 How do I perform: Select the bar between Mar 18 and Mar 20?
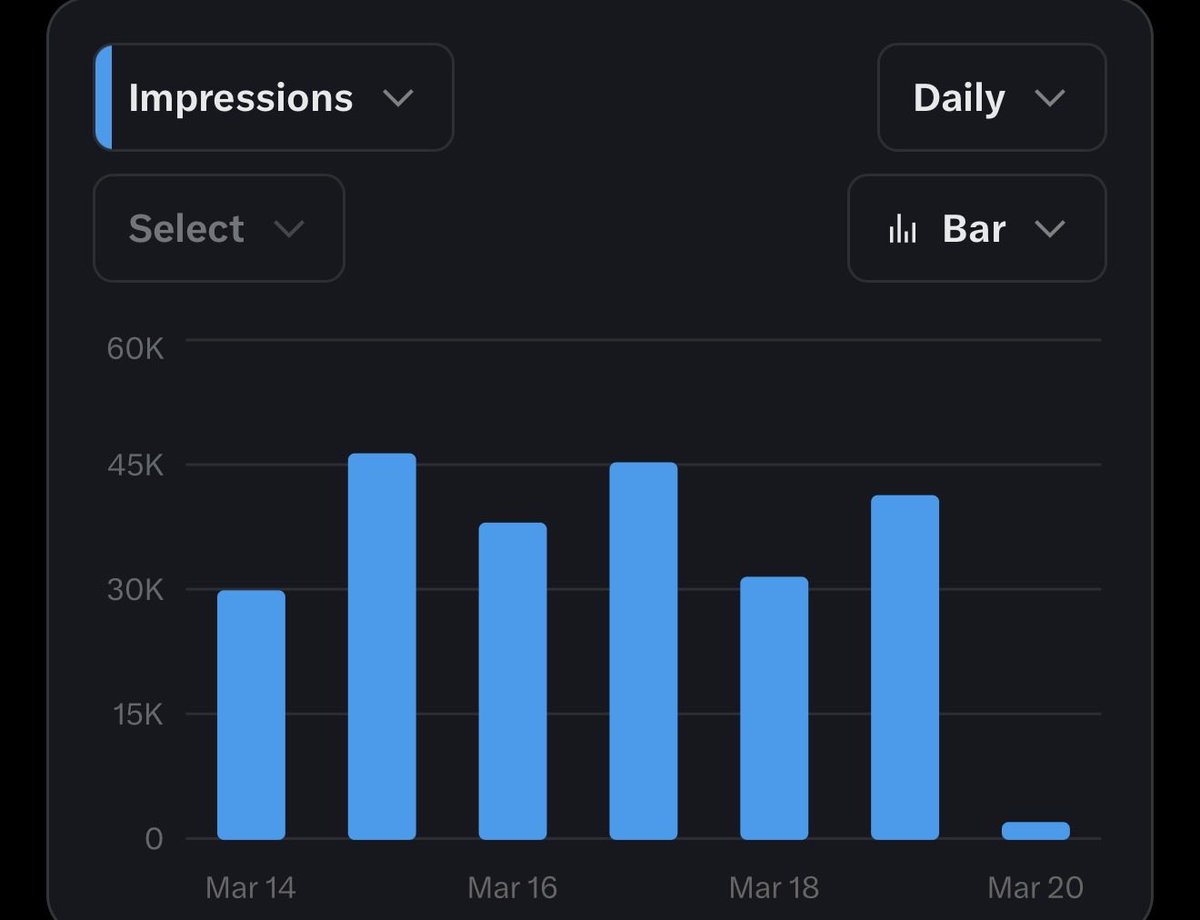coord(905,667)
